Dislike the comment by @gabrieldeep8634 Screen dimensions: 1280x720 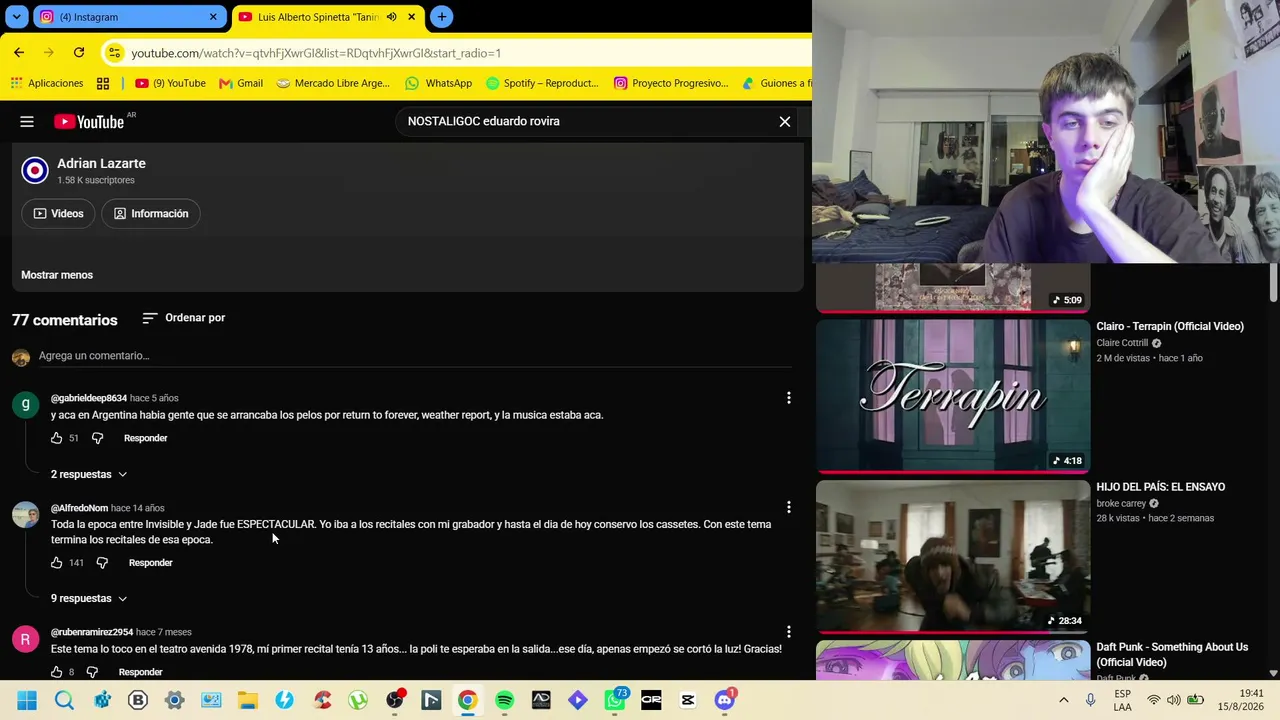click(97, 438)
